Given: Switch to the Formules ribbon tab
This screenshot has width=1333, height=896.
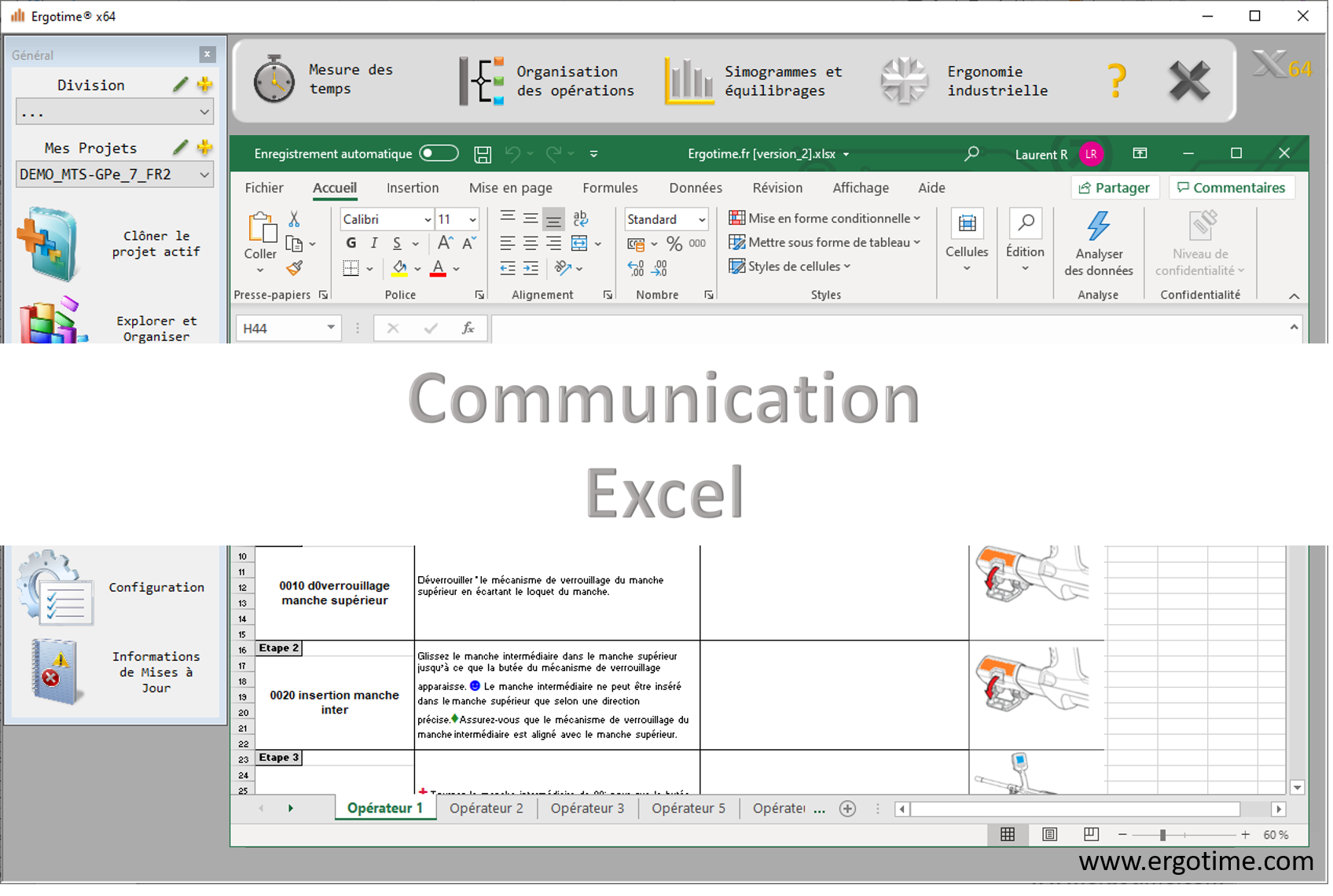Looking at the screenshot, I should point(611,188).
